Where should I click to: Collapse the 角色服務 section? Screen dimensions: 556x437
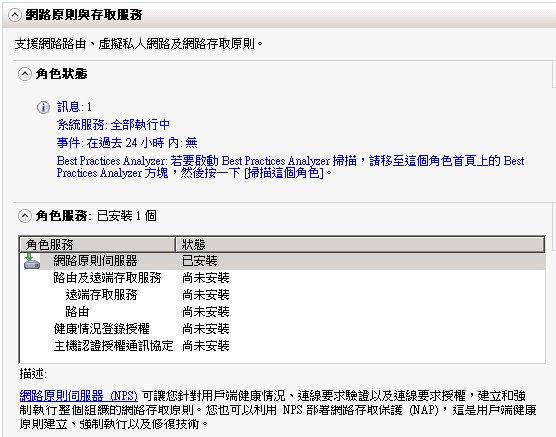[x=24, y=216]
